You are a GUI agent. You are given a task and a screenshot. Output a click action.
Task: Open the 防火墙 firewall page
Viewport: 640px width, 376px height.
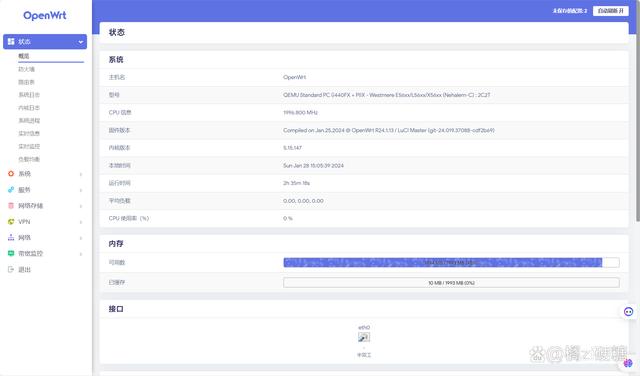point(27,69)
